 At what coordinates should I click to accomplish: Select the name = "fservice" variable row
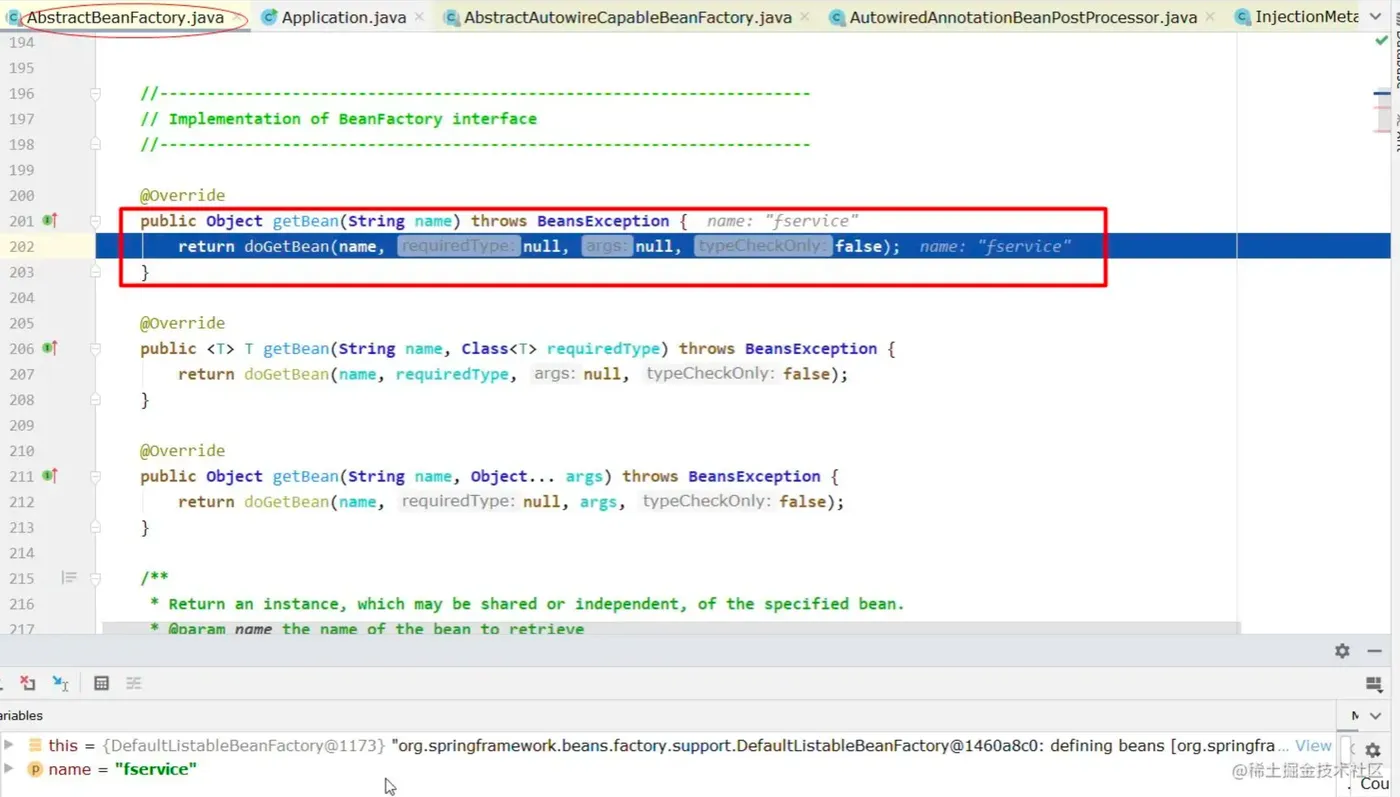pyautogui.click(x=670, y=769)
